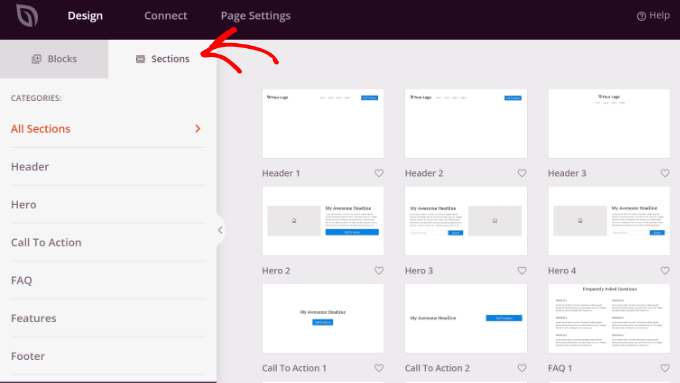Viewport: 680px width, 383px height.
Task: Choose the Call To Action 1 thumbnail
Action: [323, 318]
